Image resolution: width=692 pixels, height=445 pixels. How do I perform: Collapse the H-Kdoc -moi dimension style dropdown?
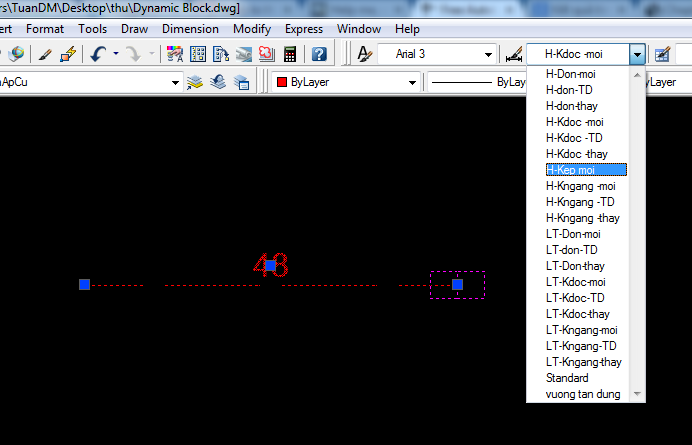[x=637, y=54]
